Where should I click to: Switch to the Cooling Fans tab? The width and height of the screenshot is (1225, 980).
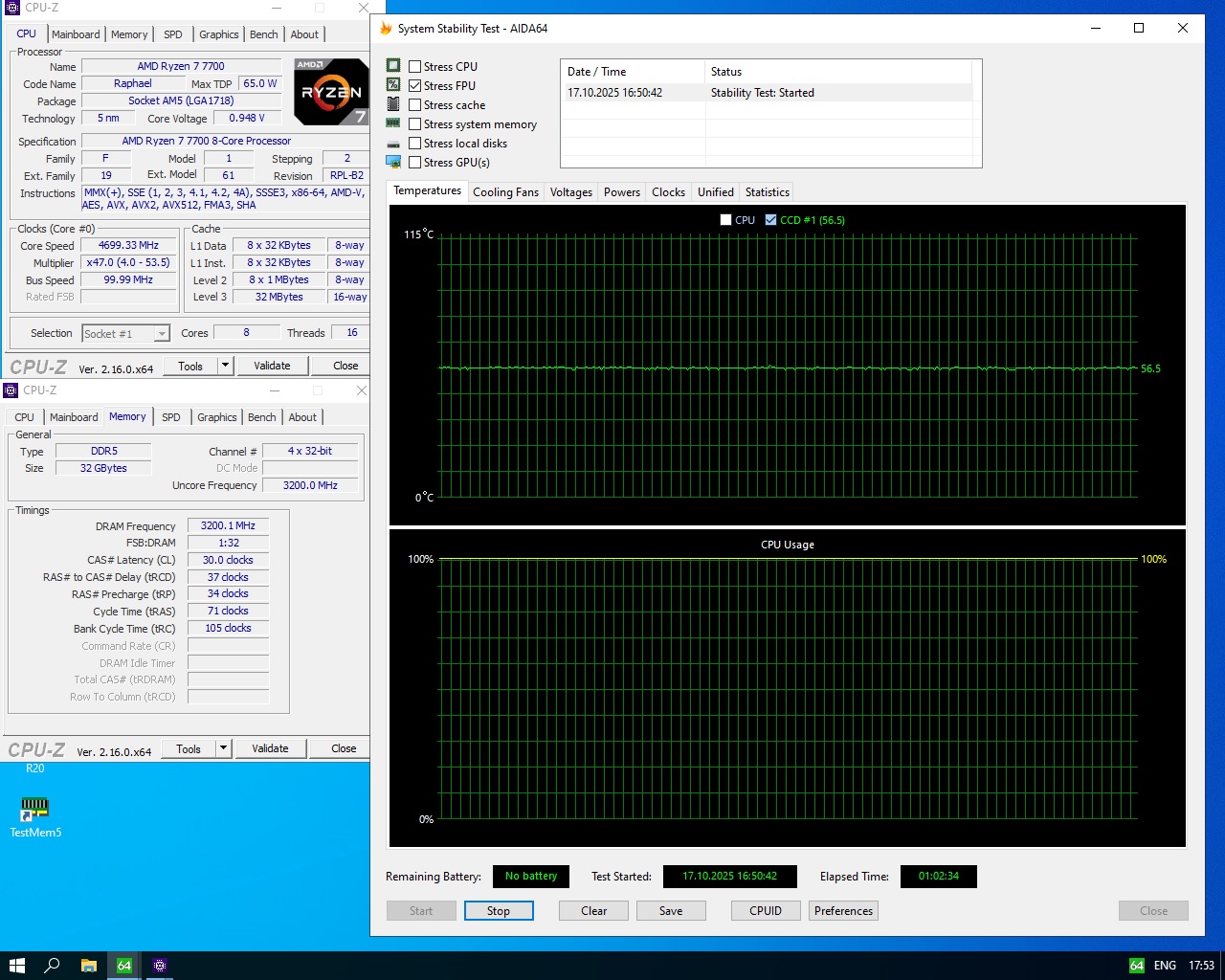click(x=505, y=192)
